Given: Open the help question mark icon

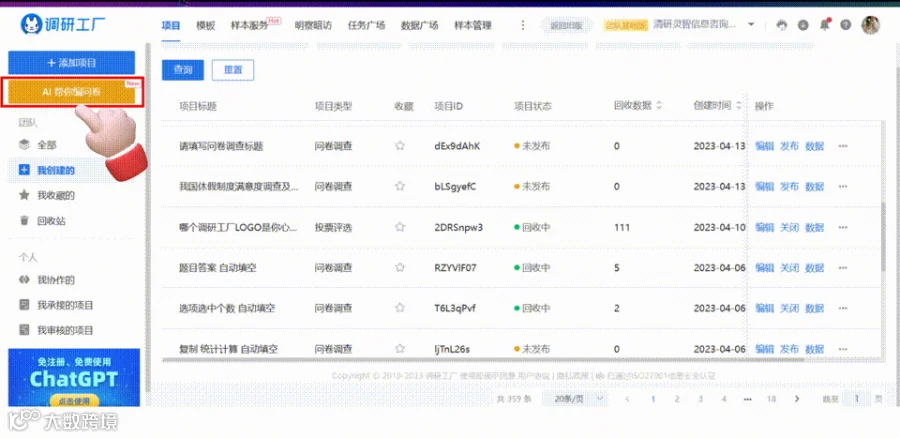Looking at the screenshot, I should coord(845,25).
